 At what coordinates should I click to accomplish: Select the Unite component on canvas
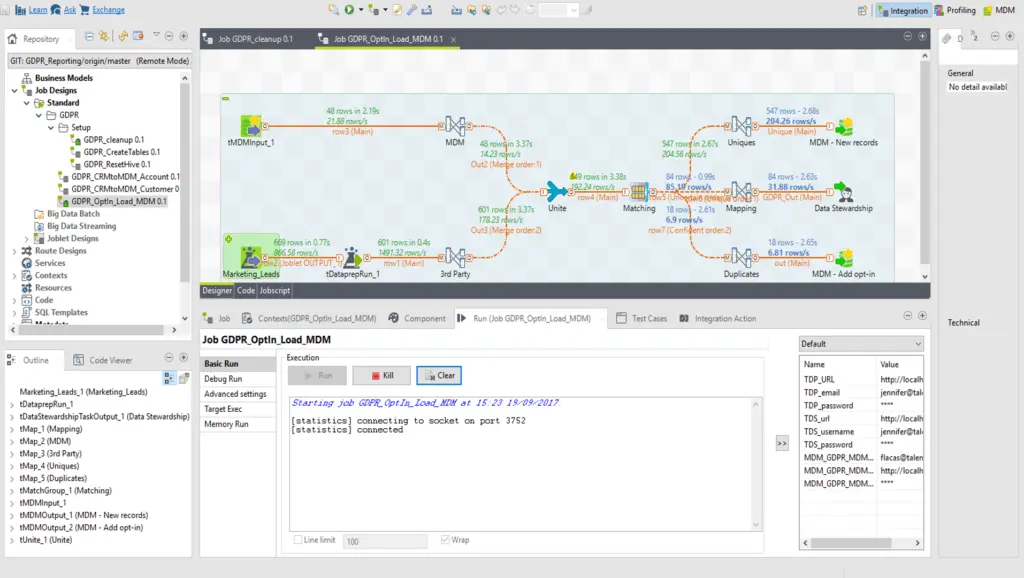click(556, 191)
